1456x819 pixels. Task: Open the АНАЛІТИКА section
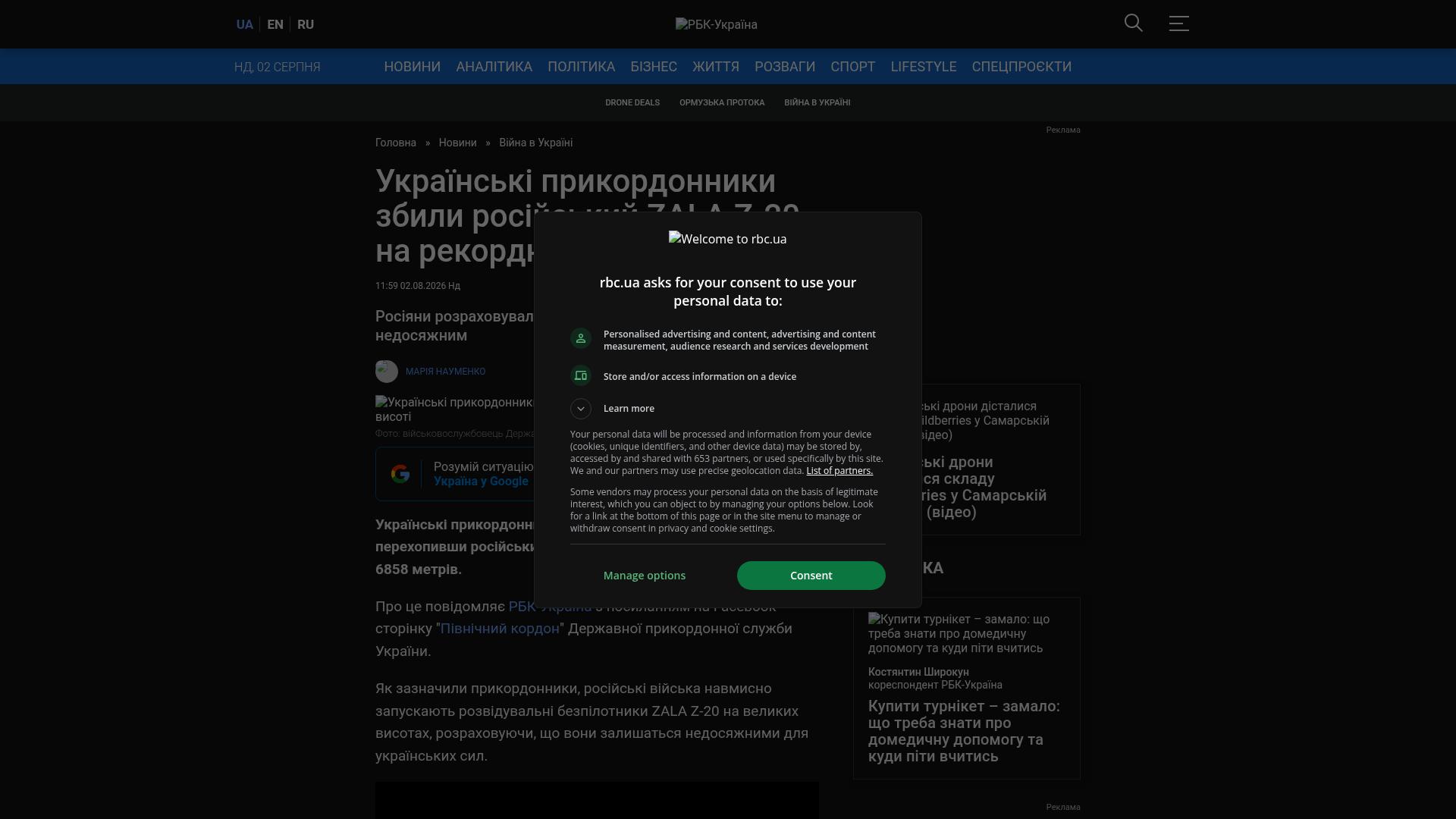click(494, 67)
